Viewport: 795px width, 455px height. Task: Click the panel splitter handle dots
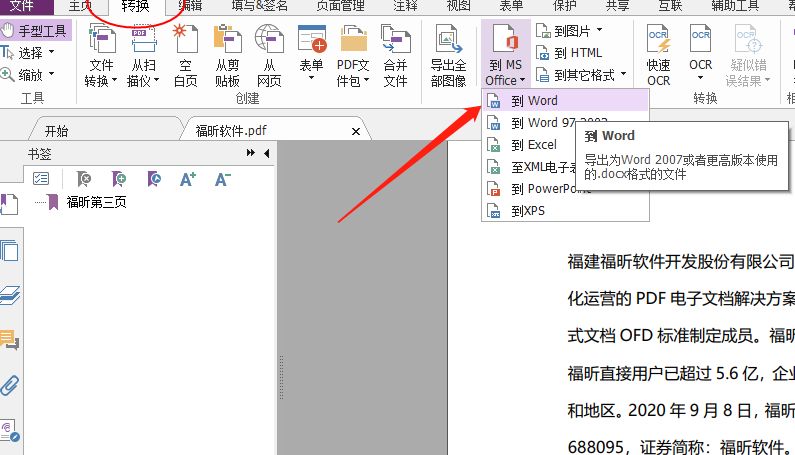[281, 377]
